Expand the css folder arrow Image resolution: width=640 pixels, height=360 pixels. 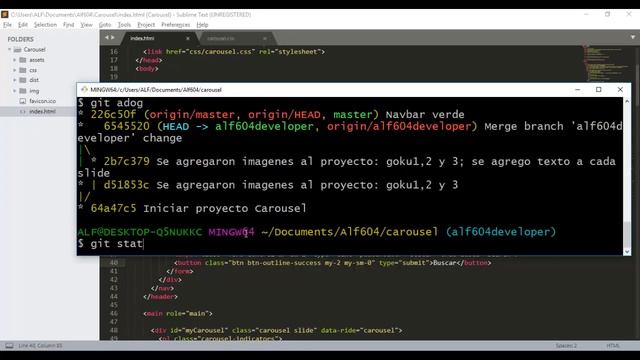point(15,70)
